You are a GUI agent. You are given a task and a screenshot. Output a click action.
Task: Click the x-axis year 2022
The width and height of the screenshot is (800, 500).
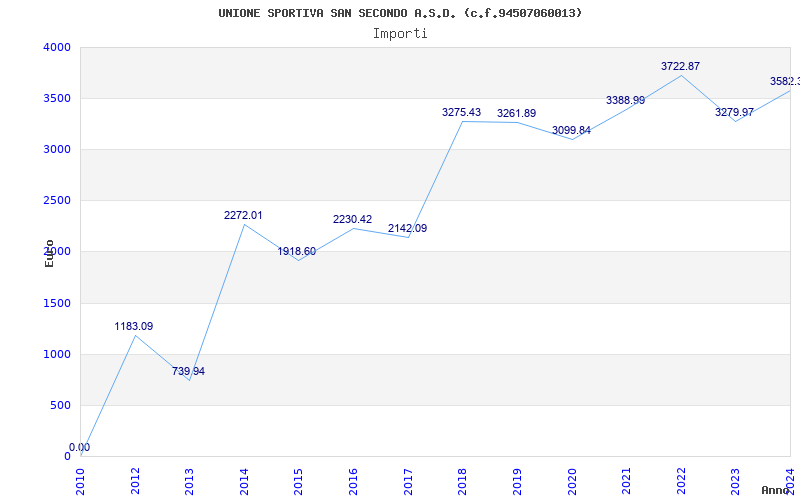point(681,482)
